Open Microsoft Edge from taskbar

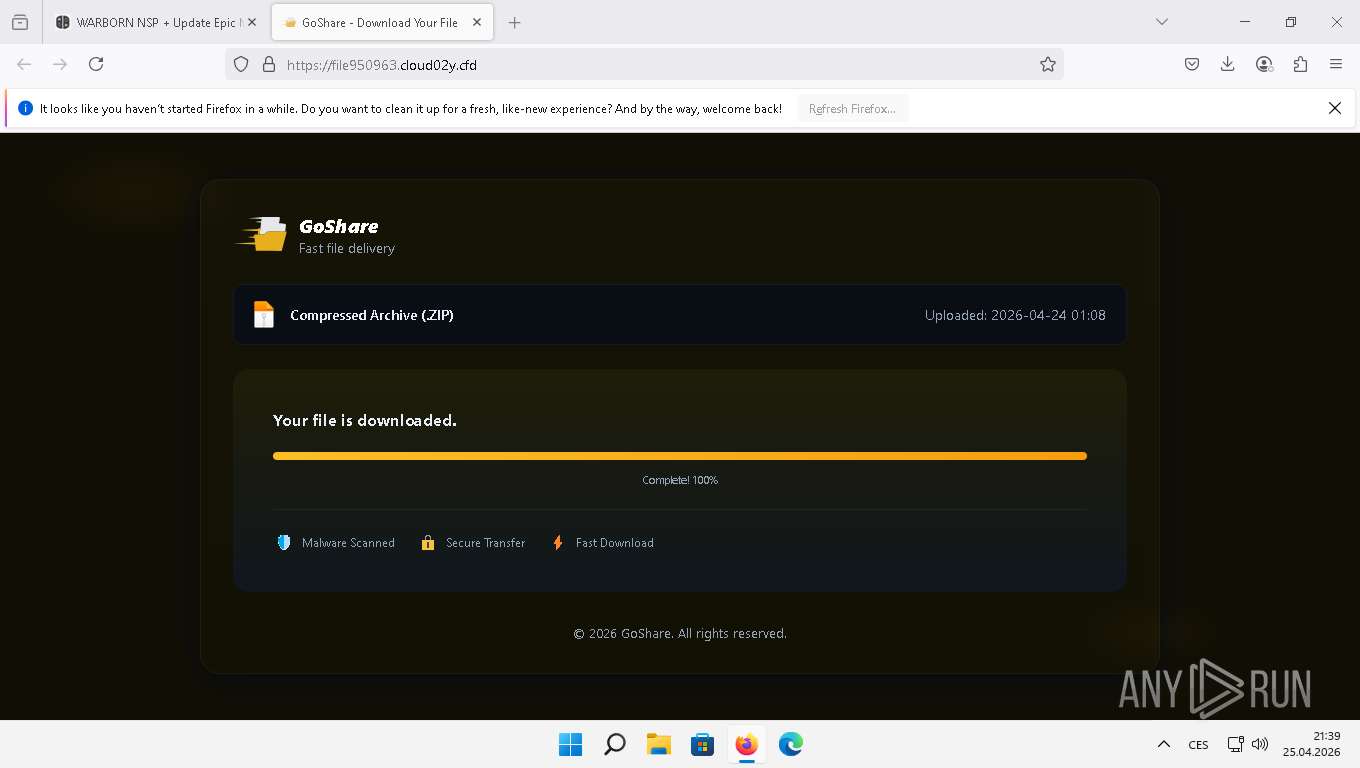point(791,744)
